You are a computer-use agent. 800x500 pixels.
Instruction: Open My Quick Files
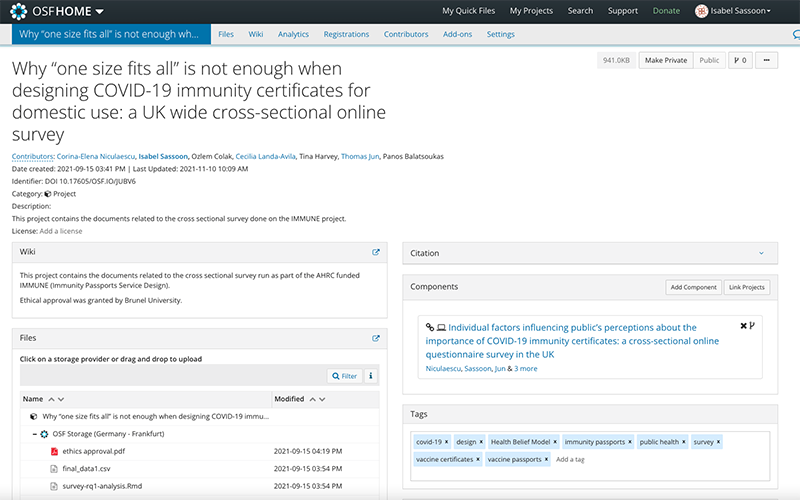[468, 11]
